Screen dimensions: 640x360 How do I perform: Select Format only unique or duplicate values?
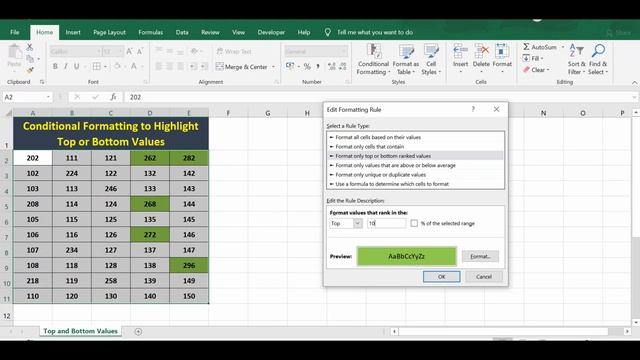(416, 175)
